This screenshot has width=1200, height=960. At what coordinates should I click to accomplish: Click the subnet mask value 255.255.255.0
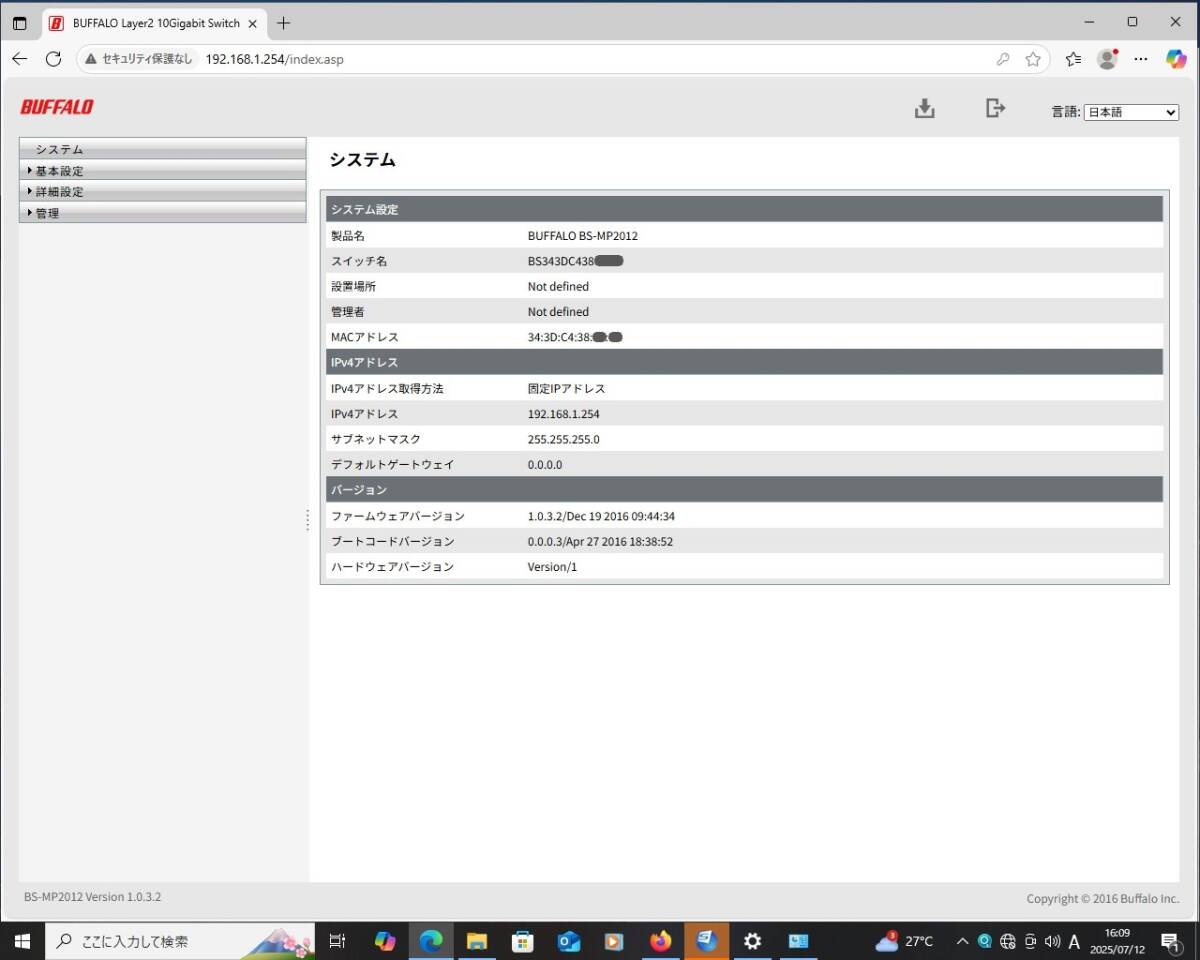(564, 439)
